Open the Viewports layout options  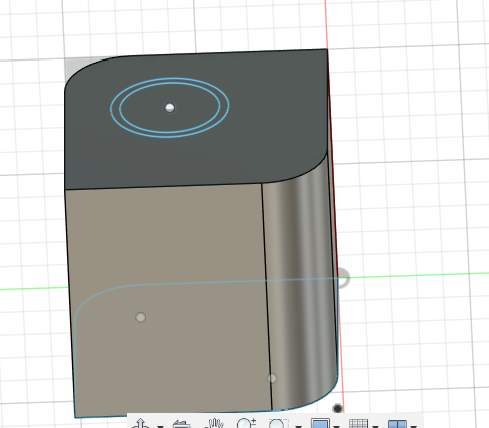pos(397,424)
